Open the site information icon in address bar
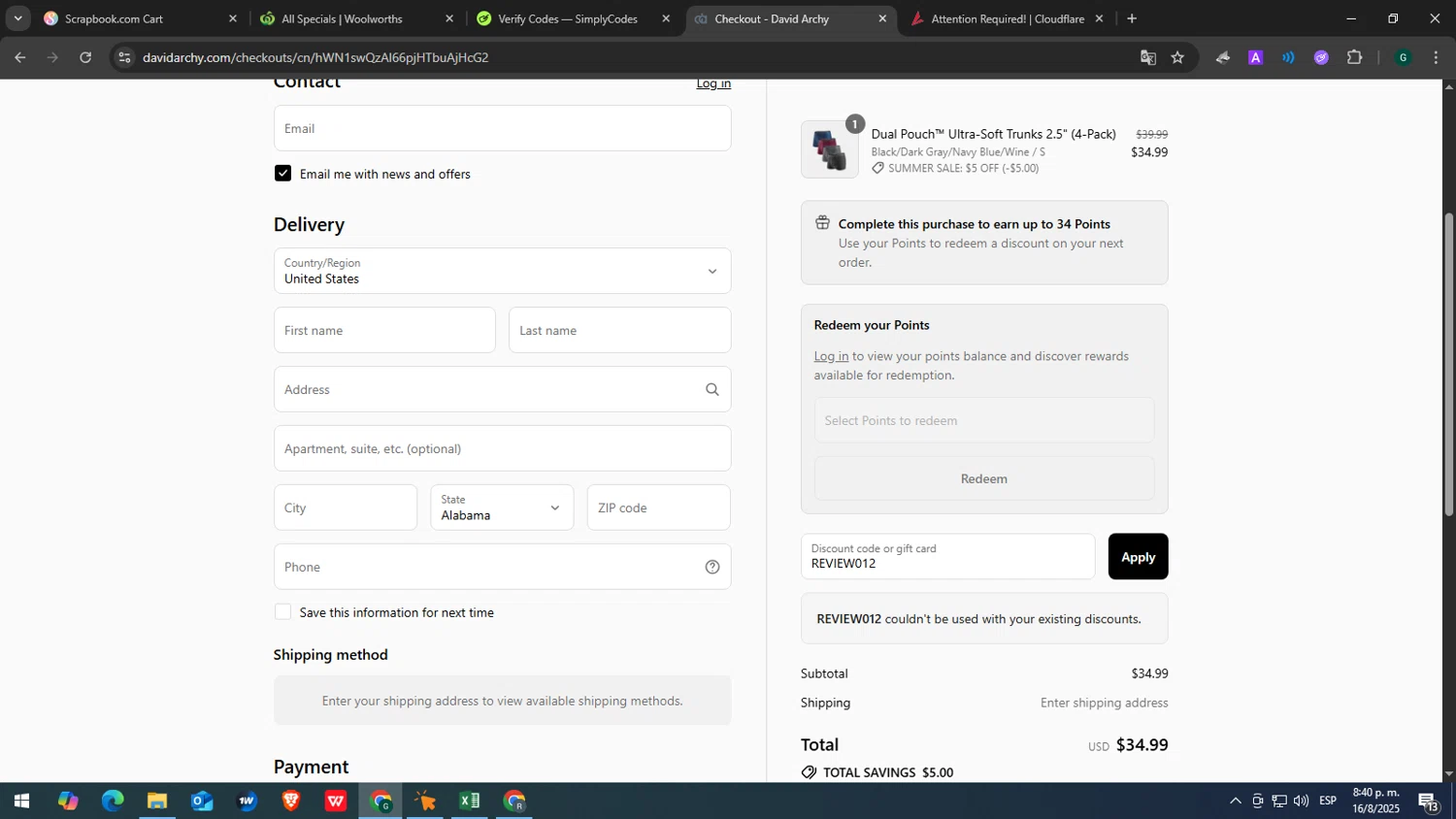The image size is (1456, 819). (x=124, y=57)
